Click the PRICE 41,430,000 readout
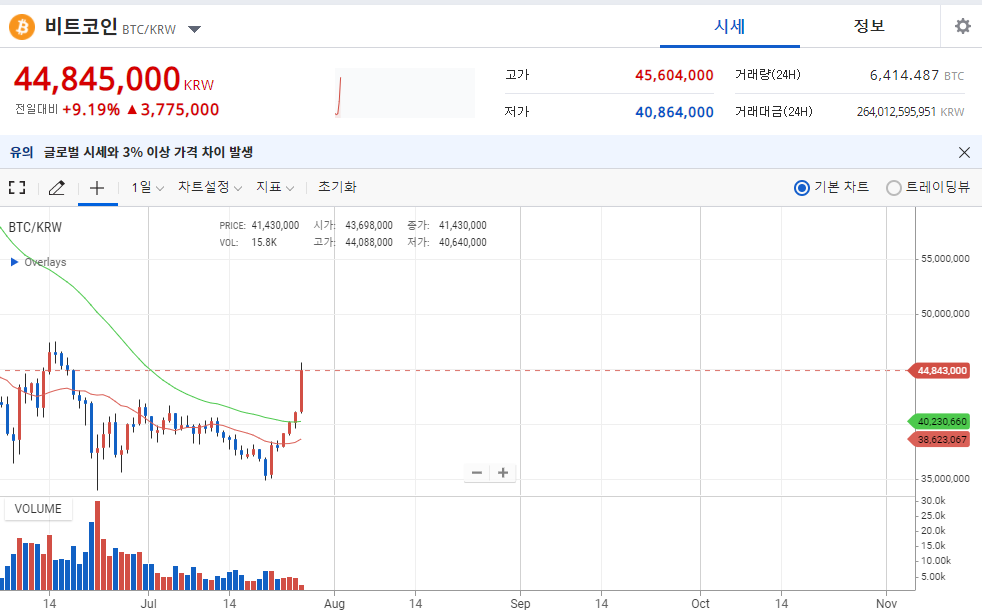This screenshot has height=612, width=982. pyautogui.click(x=259, y=226)
